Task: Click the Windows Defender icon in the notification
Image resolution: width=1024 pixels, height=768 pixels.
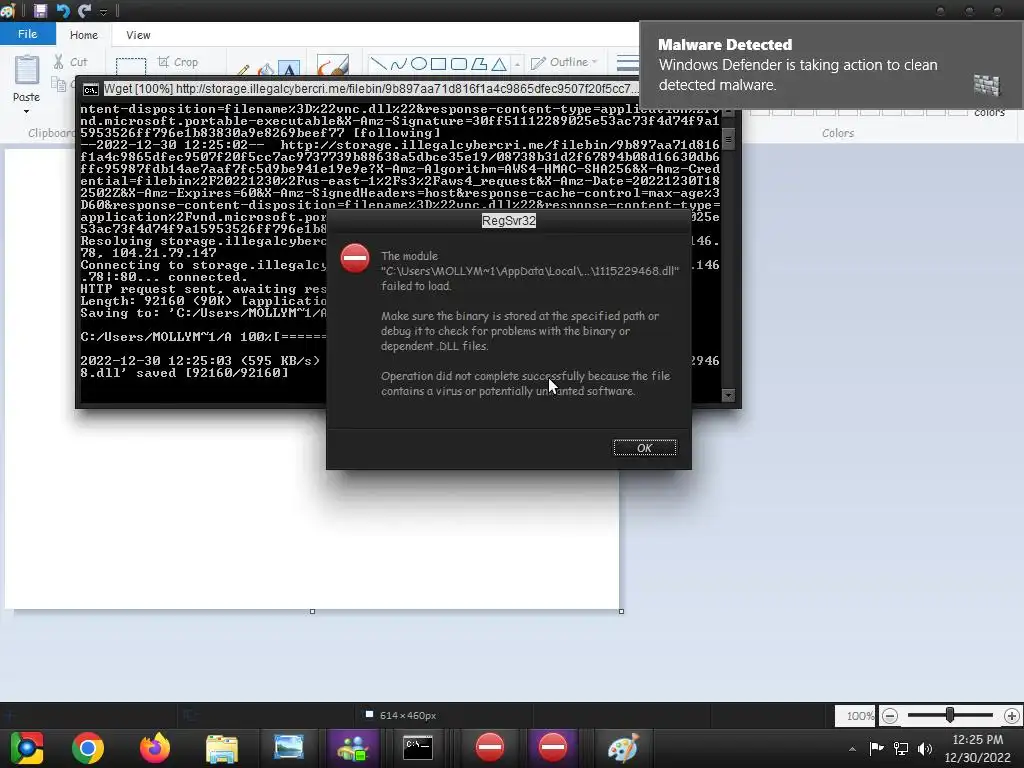Action: 986,85
